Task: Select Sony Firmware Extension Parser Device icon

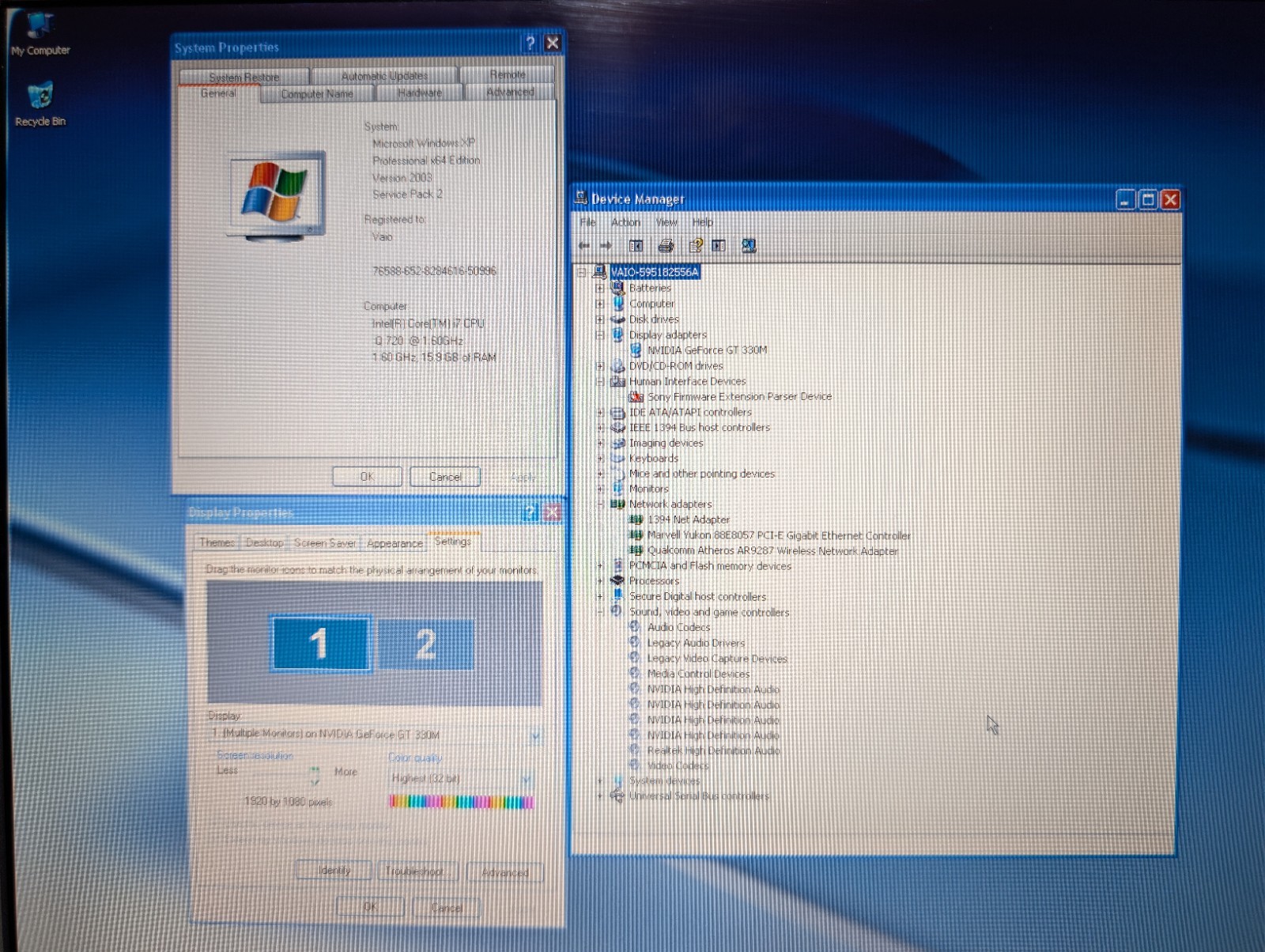Action: click(636, 396)
